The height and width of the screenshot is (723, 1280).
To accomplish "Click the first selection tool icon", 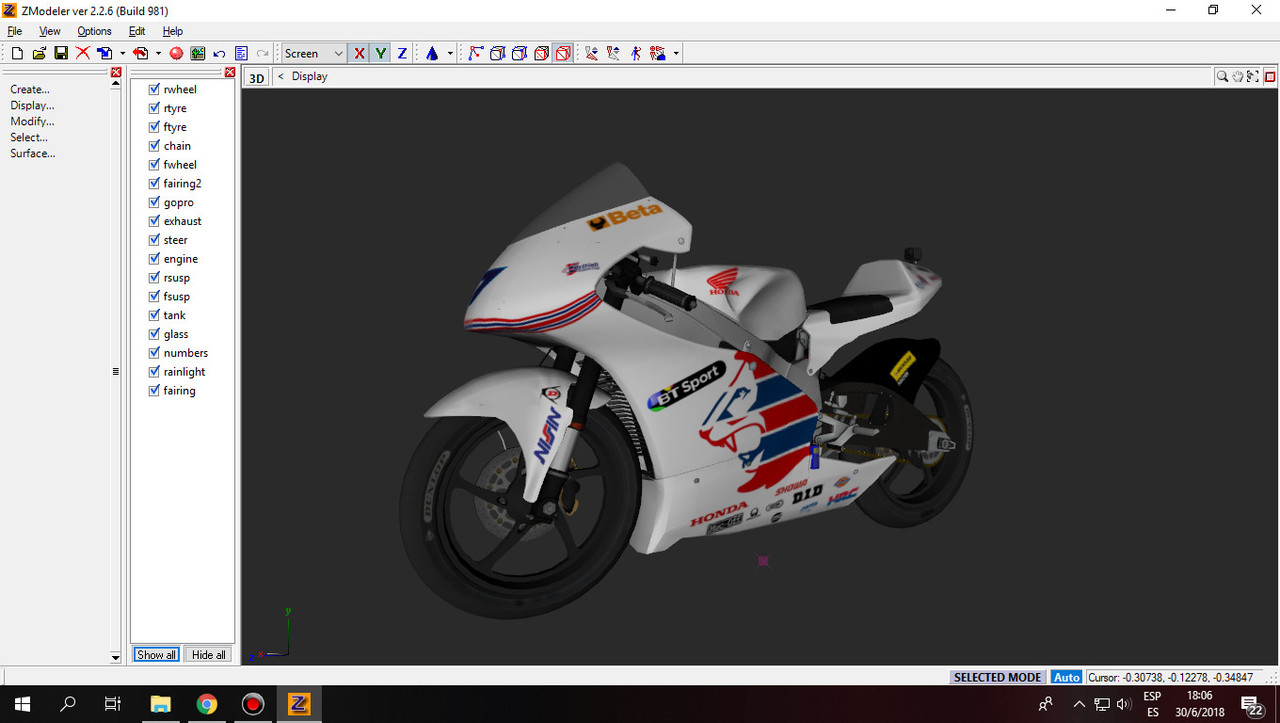I will (x=592, y=53).
